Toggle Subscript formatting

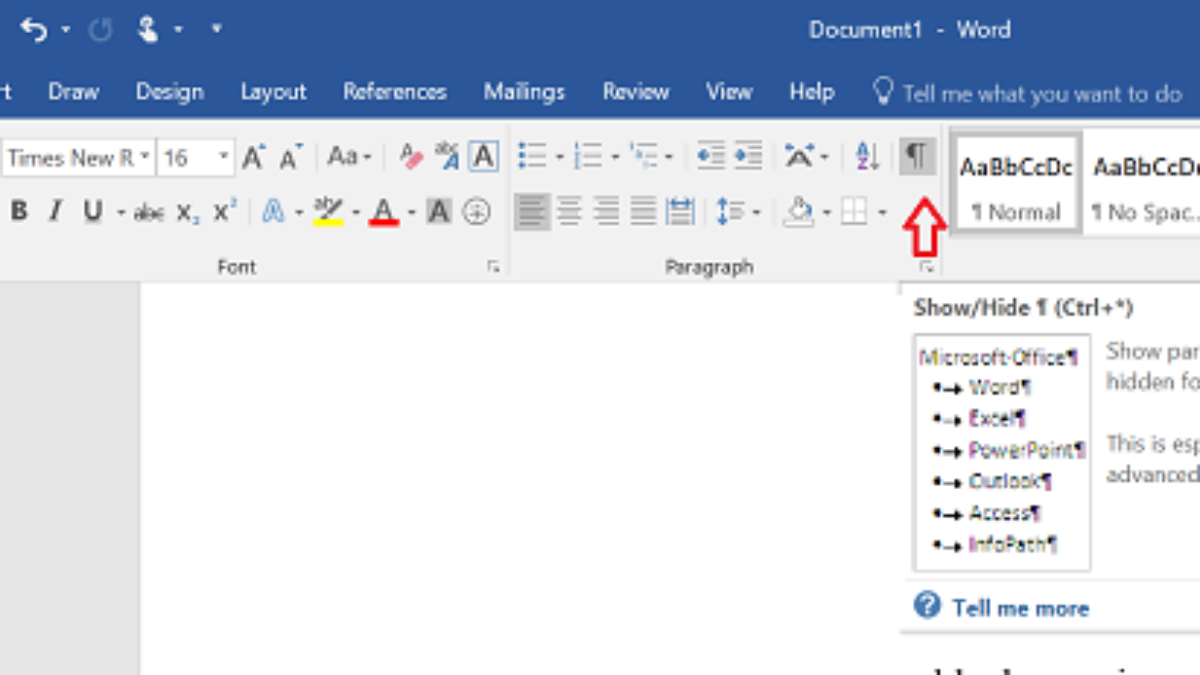click(187, 212)
